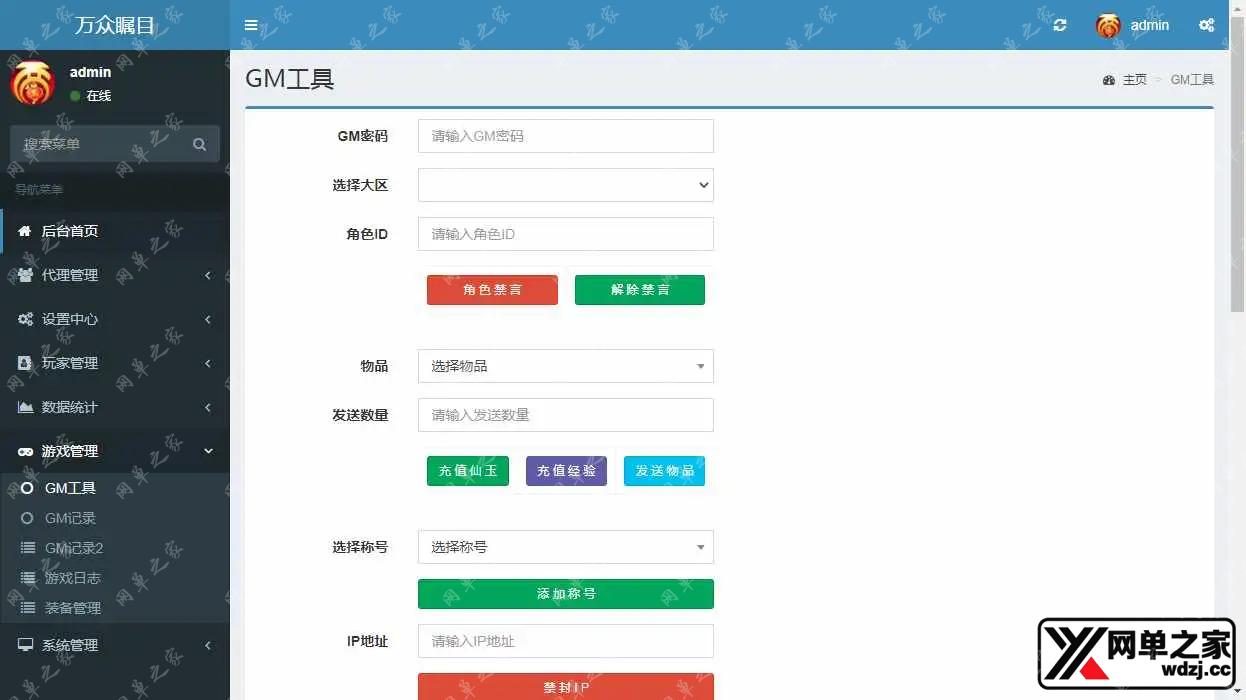The height and width of the screenshot is (700, 1246).
Task: Open the 选择称号 dropdown
Action: point(565,547)
